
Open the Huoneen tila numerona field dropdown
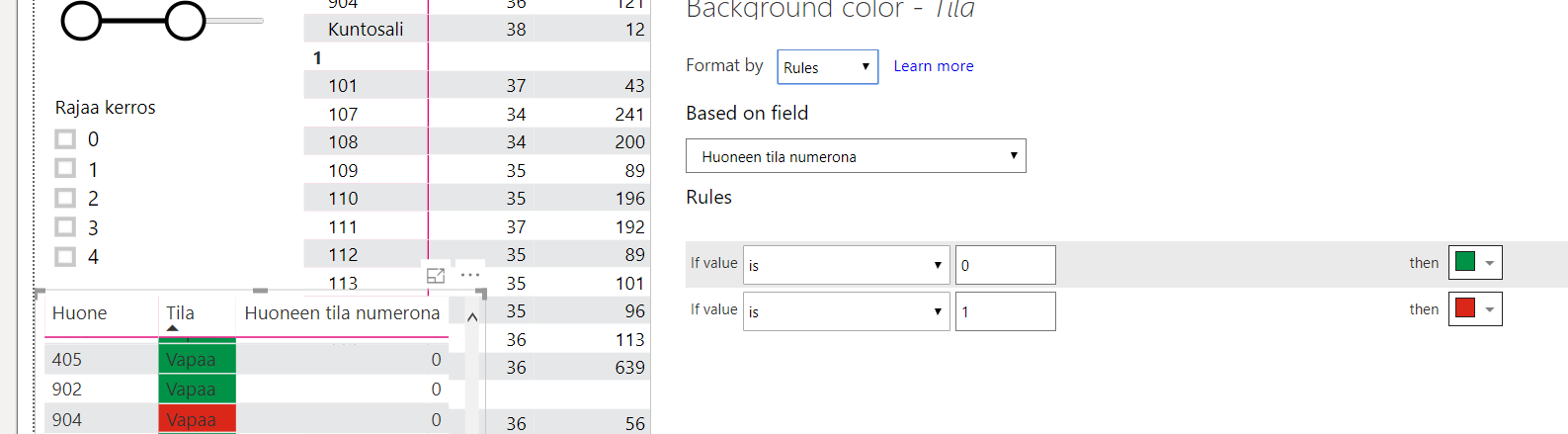click(856, 156)
